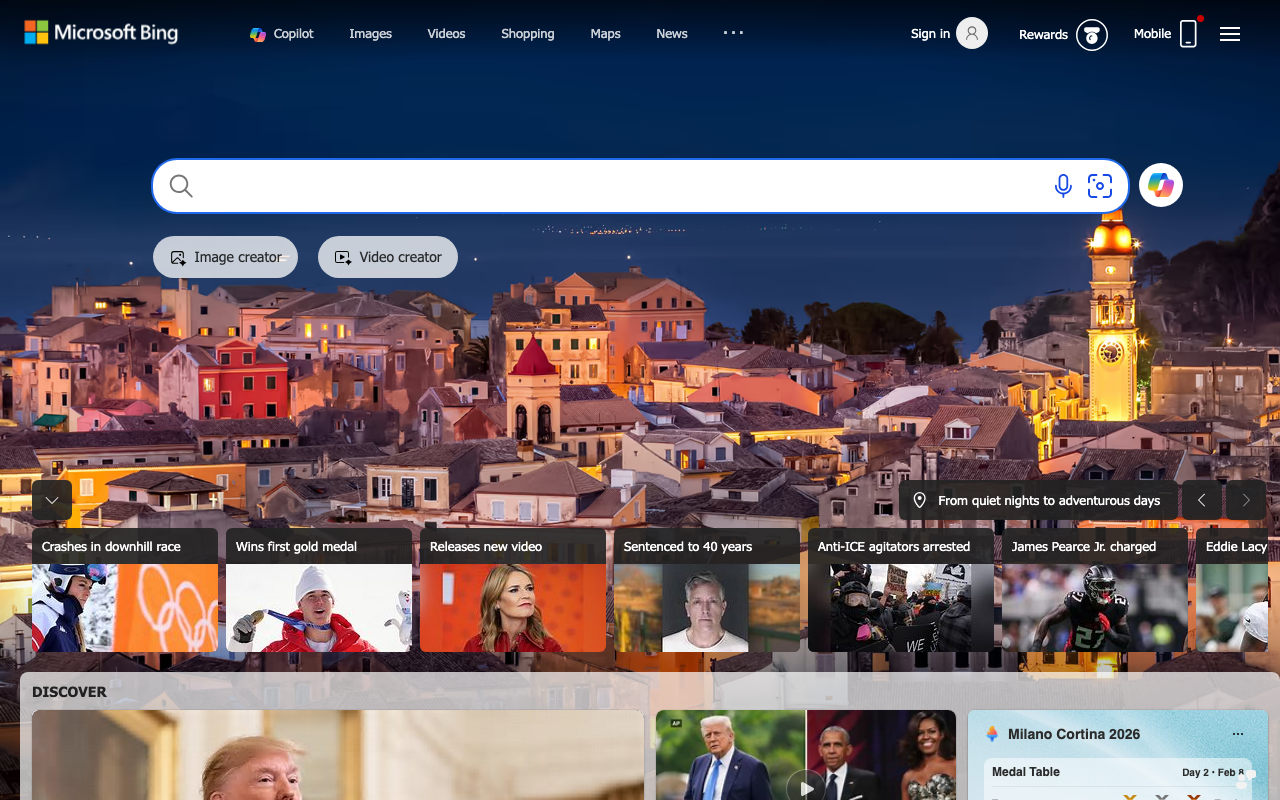
Task: Open Maps from the top navigation
Action: click(605, 33)
